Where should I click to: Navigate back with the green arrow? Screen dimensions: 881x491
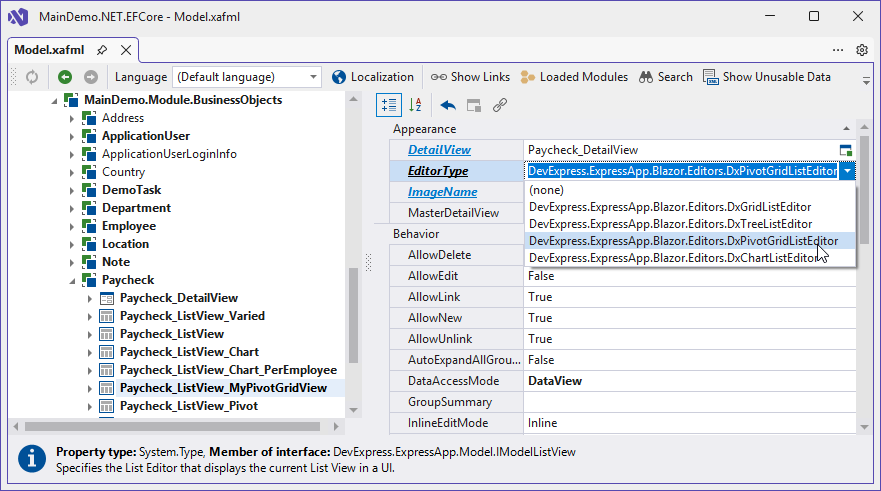pyautogui.click(x=65, y=77)
